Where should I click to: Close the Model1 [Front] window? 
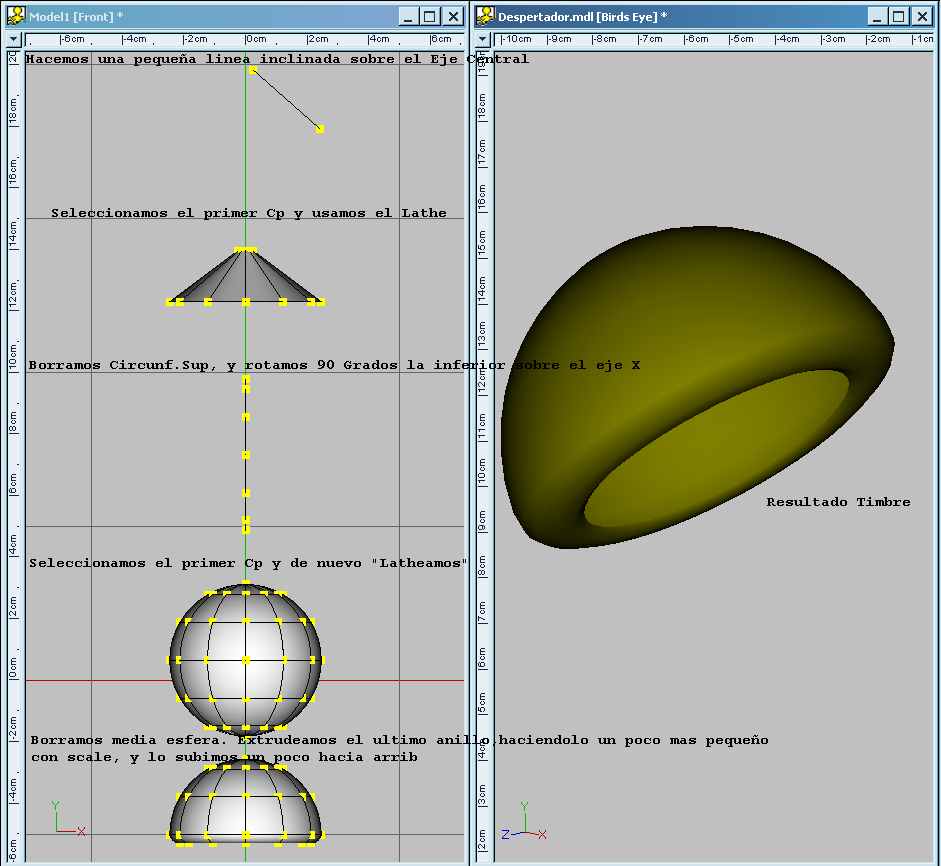[x=453, y=16]
